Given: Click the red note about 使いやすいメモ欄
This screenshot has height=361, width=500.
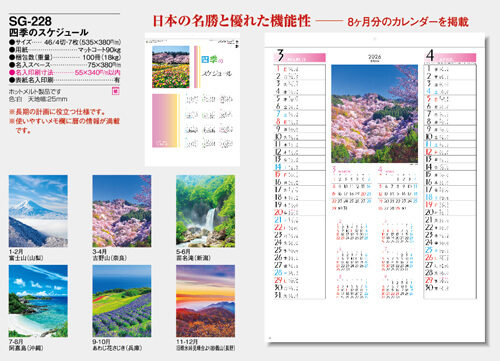Looking at the screenshot, I should tap(64, 125).
